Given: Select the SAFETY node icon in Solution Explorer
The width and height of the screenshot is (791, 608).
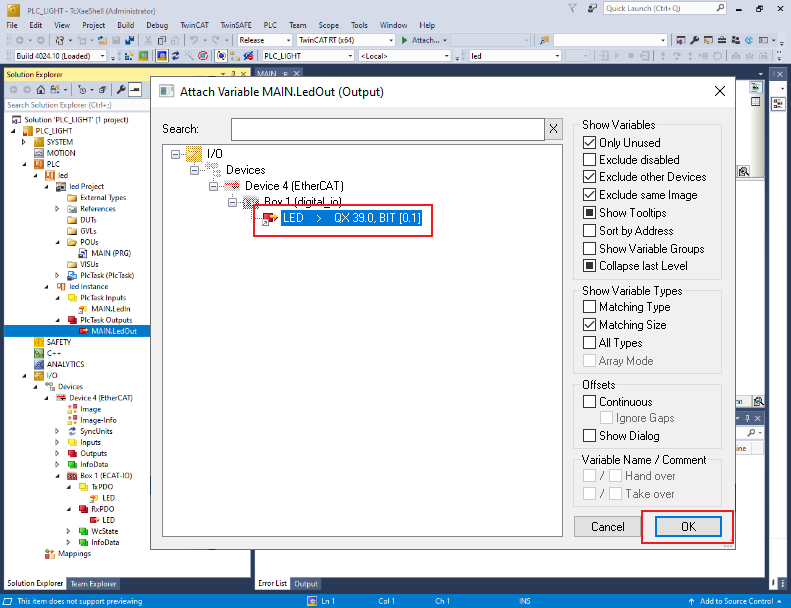Looking at the screenshot, I should [x=38, y=342].
